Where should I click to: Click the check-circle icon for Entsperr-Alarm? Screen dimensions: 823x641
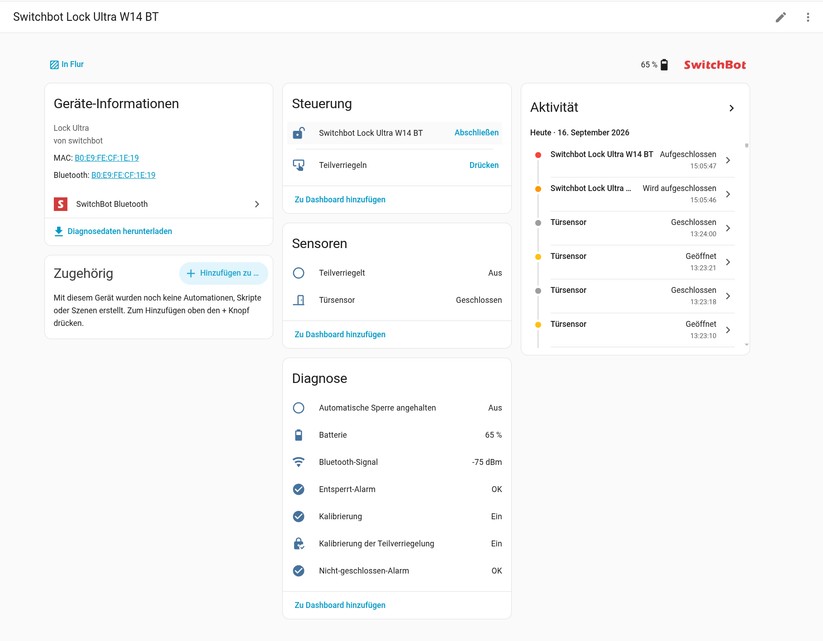pyautogui.click(x=299, y=489)
